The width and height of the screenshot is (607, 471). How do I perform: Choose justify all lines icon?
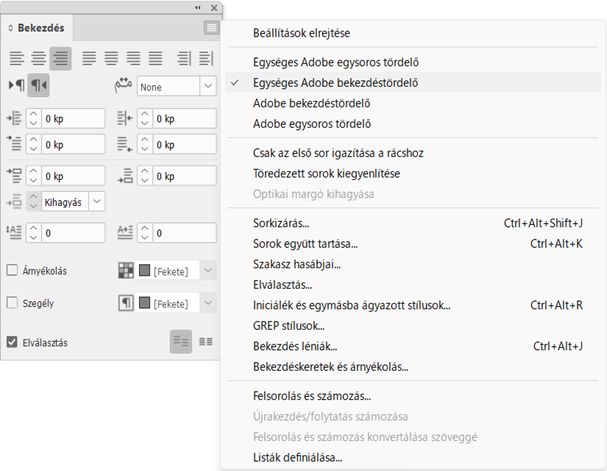[155, 58]
